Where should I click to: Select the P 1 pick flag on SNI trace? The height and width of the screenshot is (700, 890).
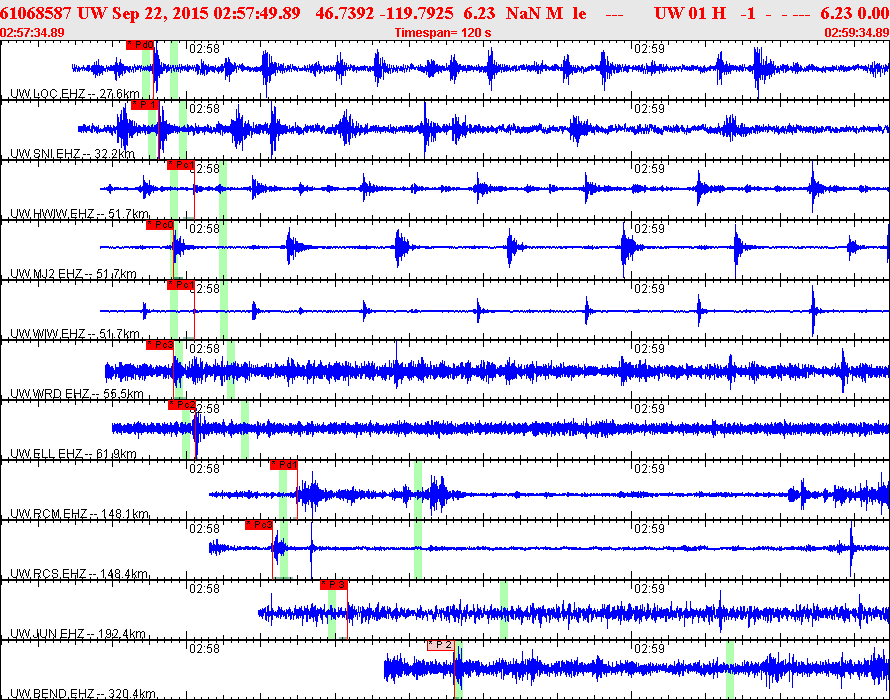[144, 105]
